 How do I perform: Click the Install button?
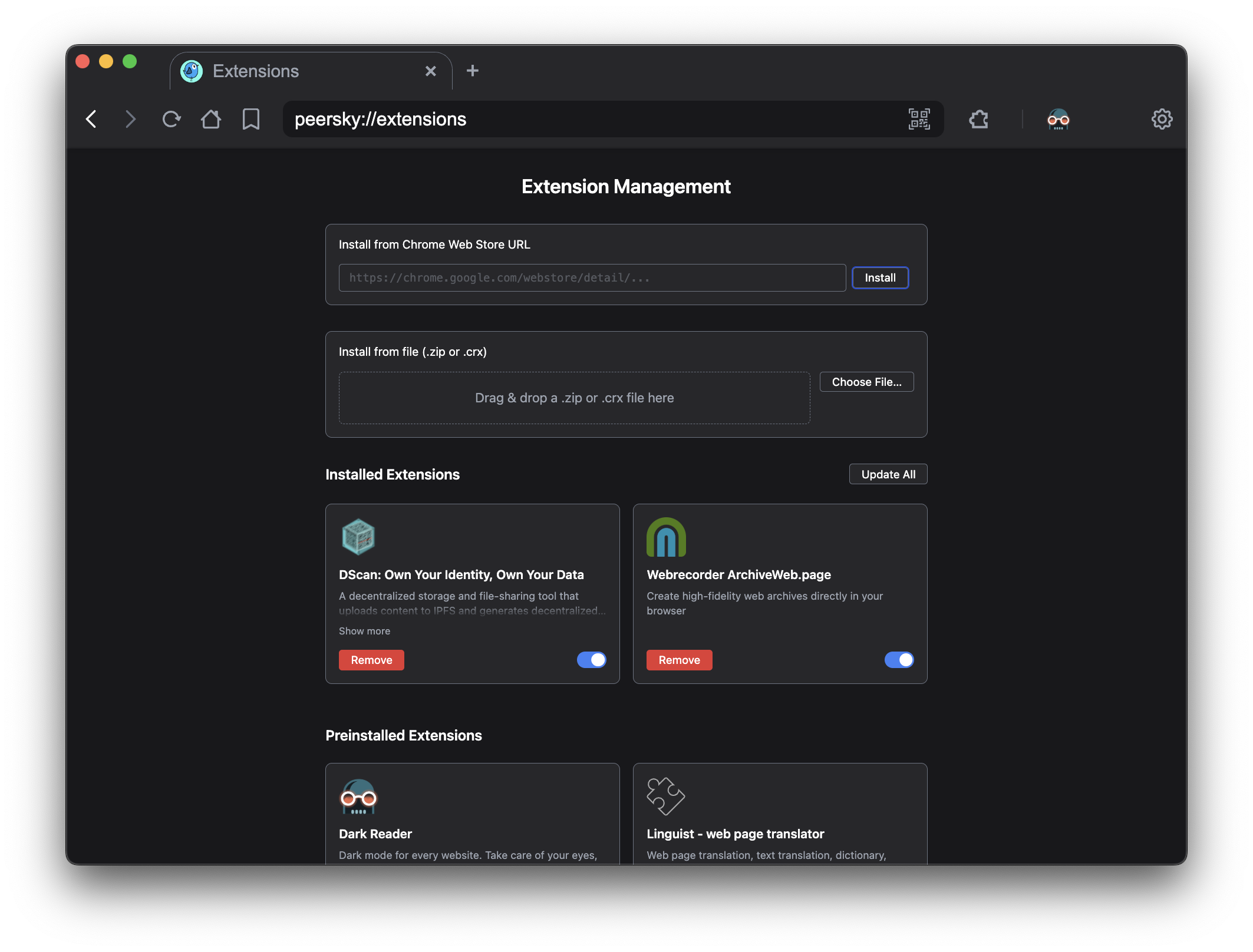pyautogui.click(x=880, y=277)
